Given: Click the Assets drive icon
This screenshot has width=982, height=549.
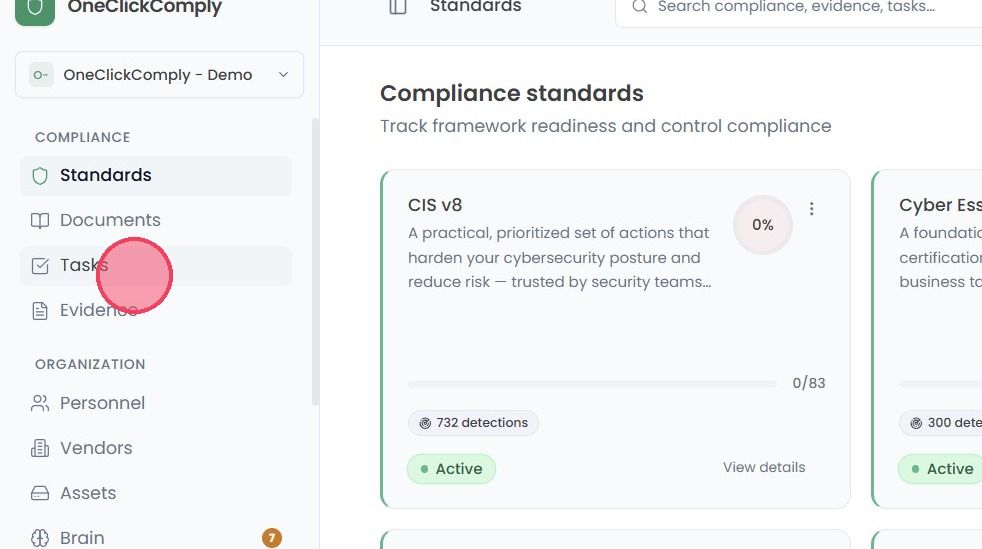Looking at the screenshot, I should pyautogui.click(x=40, y=493).
